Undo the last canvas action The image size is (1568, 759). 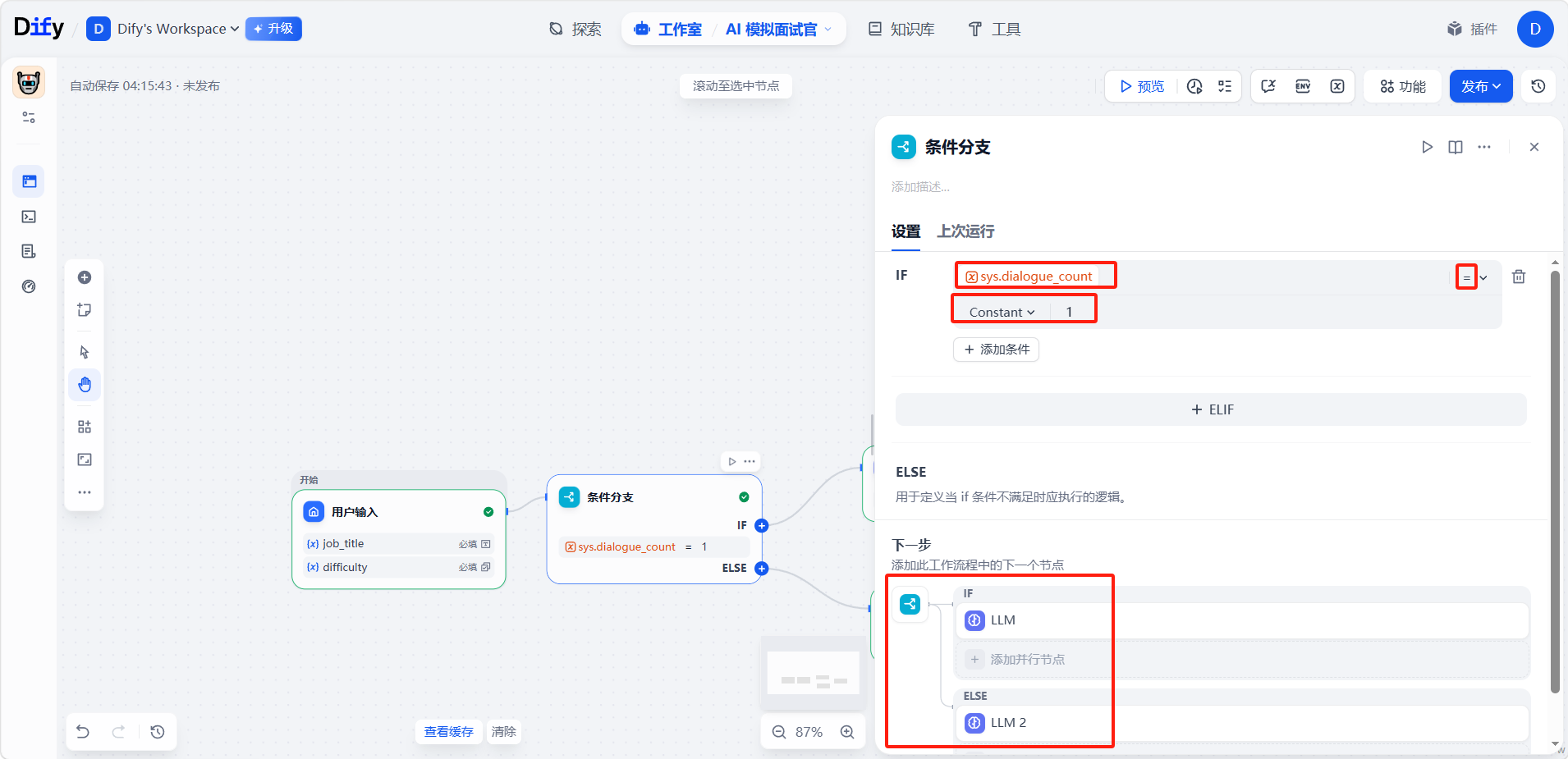pos(83,732)
